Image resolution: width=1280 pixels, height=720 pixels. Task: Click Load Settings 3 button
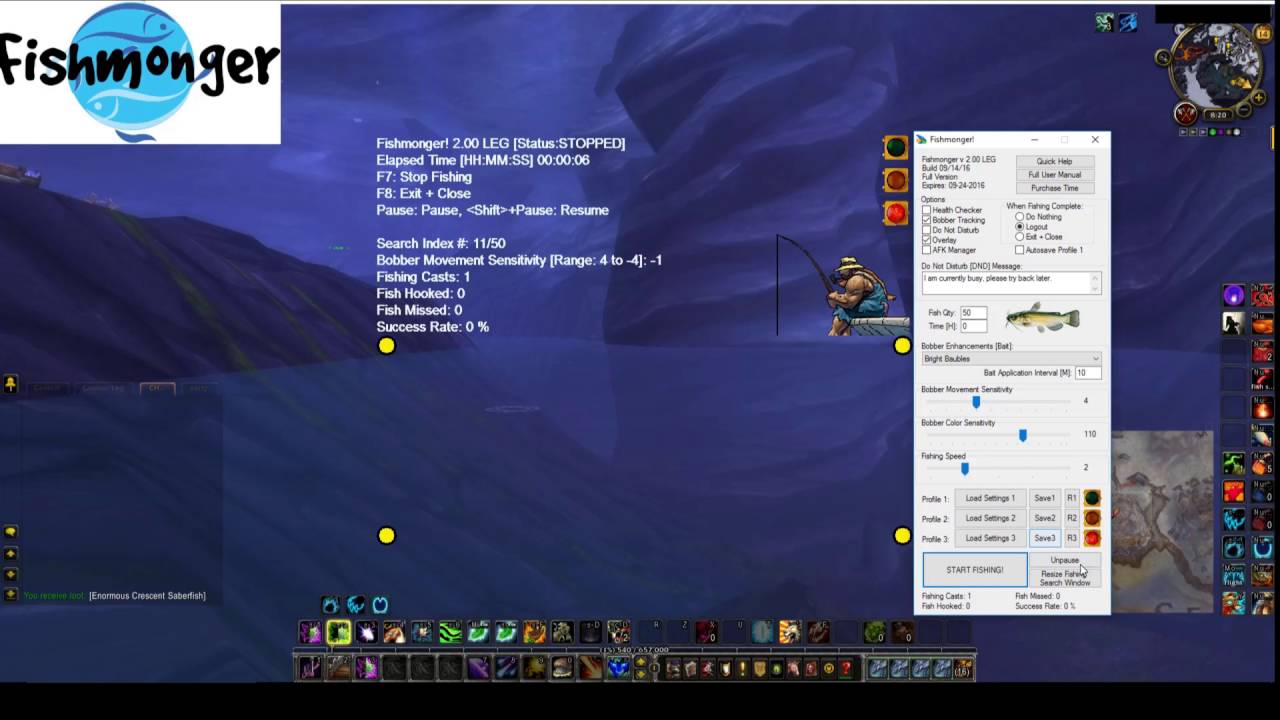[990, 538]
